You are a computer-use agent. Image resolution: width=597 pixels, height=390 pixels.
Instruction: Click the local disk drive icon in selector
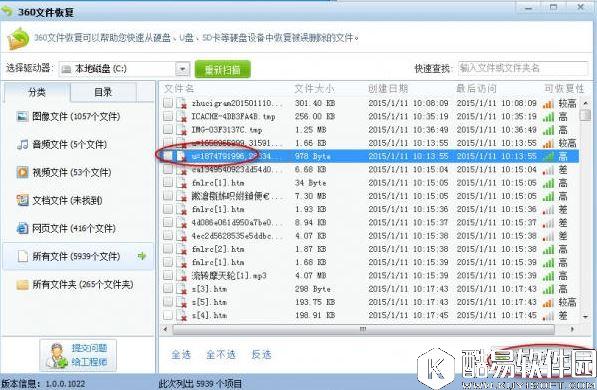click(x=66, y=69)
